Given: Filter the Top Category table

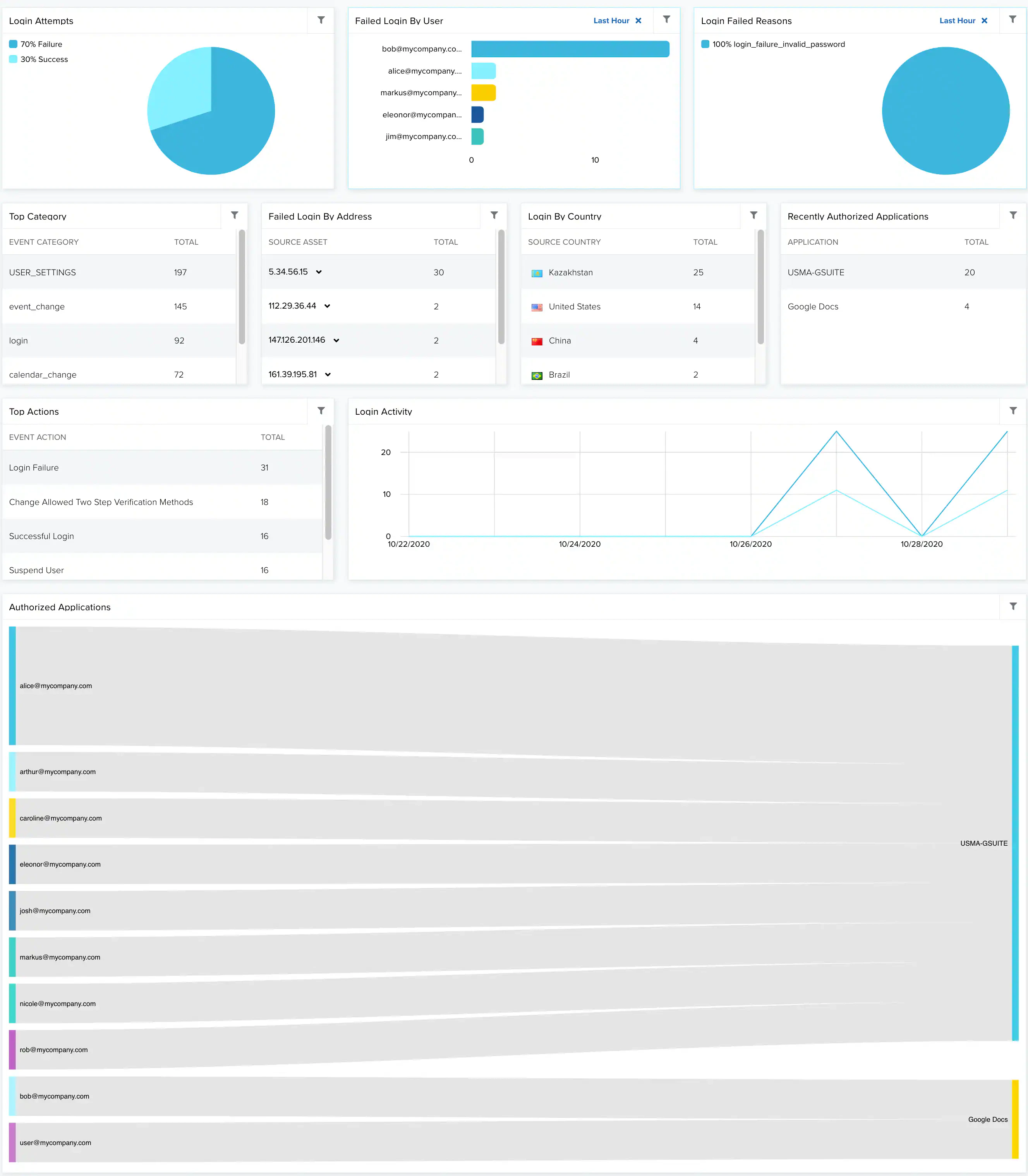Looking at the screenshot, I should [235, 216].
